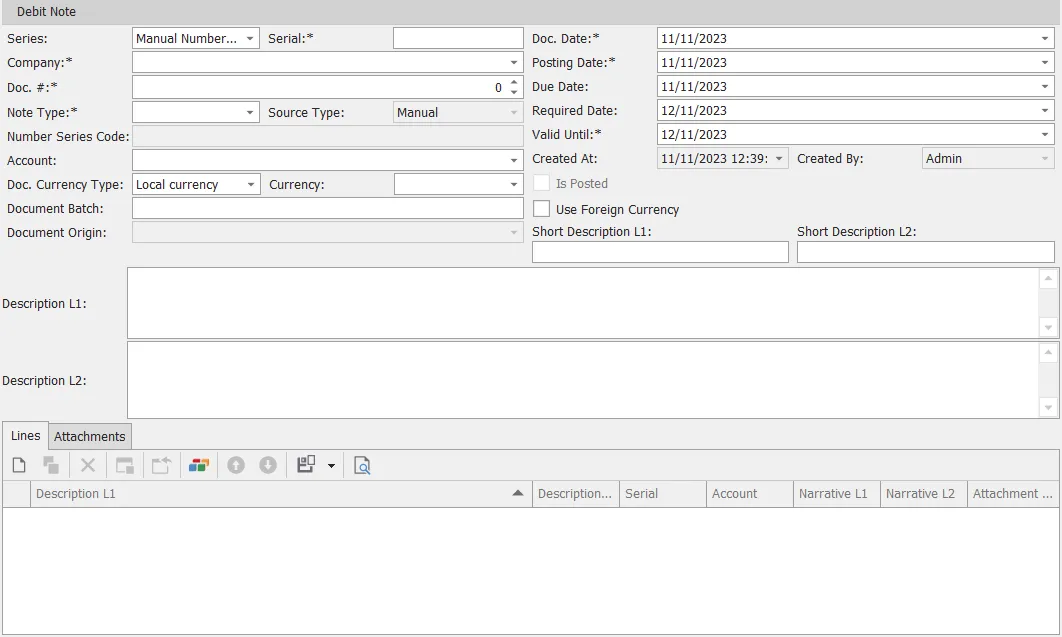
Task: Switch to the Attachments tab
Action: click(x=89, y=436)
